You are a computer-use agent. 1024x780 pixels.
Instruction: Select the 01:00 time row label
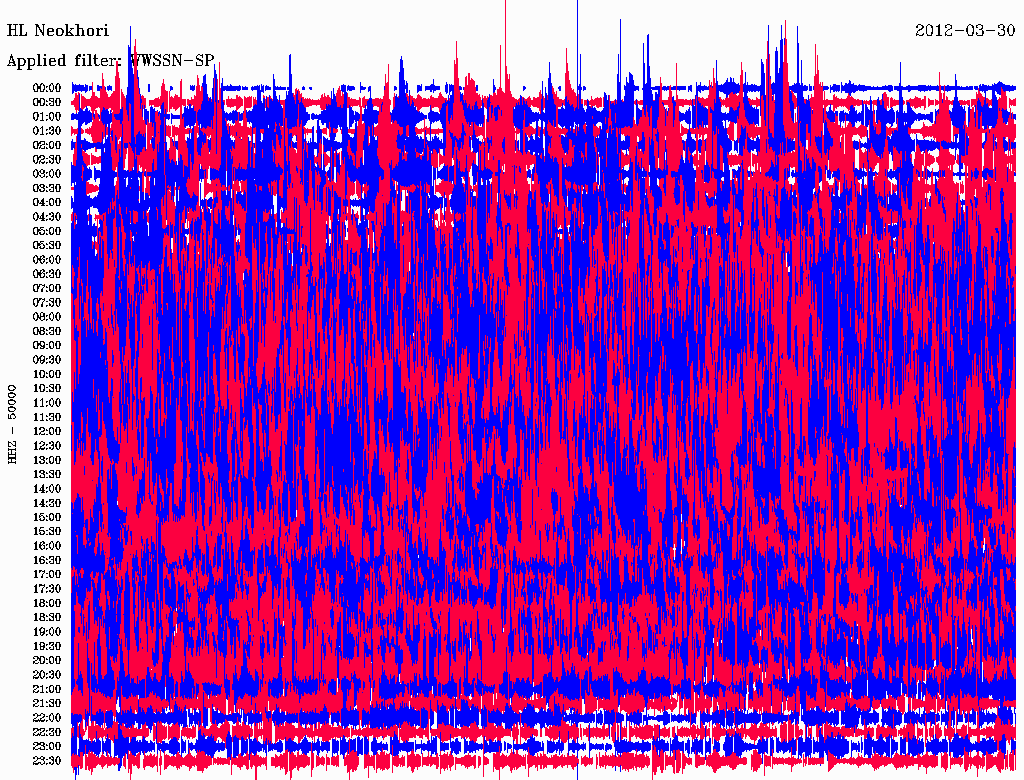[47, 116]
